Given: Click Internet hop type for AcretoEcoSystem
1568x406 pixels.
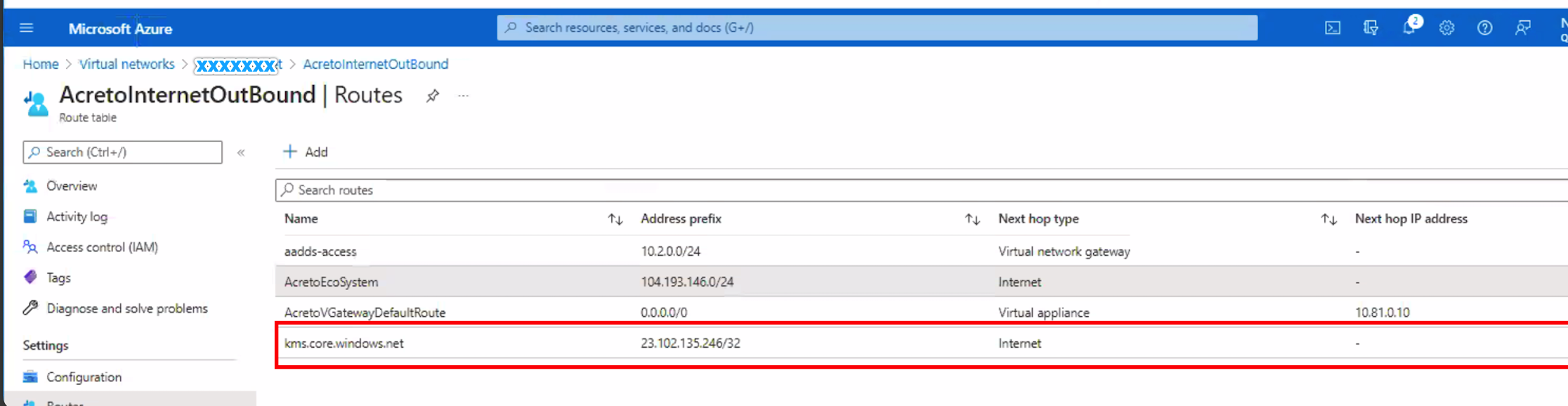Looking at the screenshot, I should coord(1020,282).
